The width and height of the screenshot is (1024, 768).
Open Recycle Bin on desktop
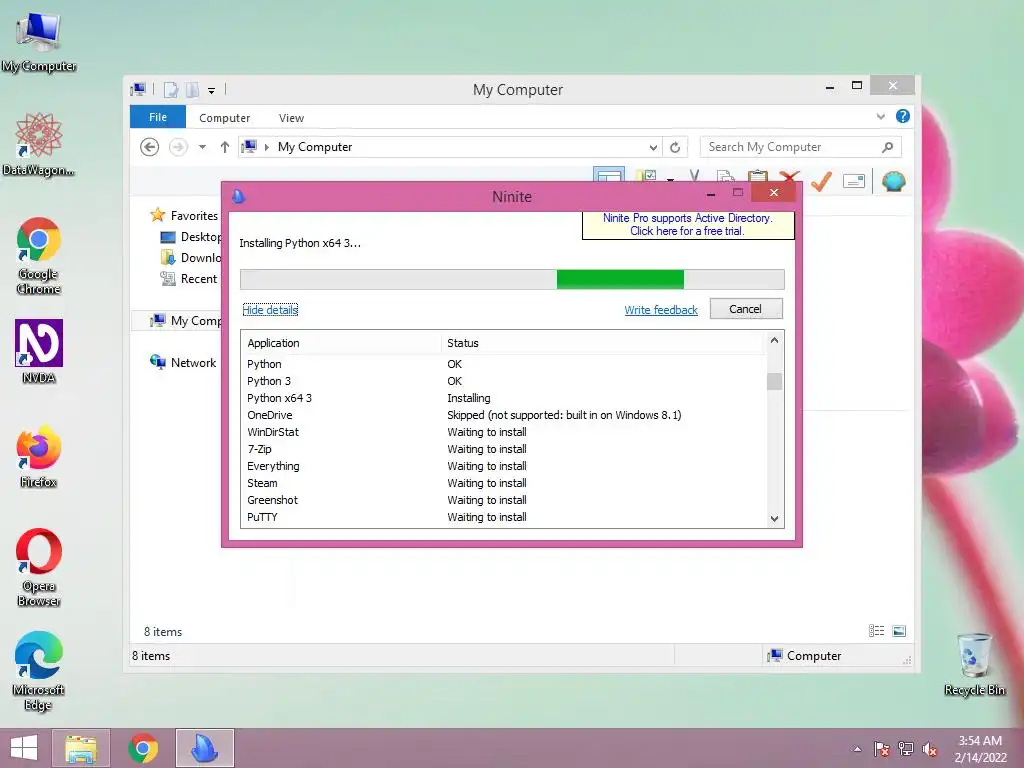point(974,664)
